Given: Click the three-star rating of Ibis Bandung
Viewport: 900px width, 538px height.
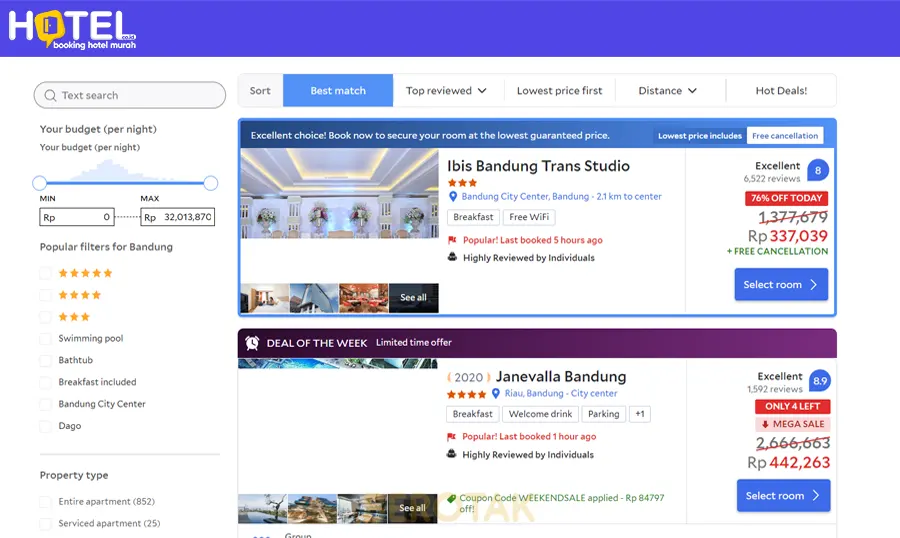Looking at the screenshot, I should (x=462, y=183).
